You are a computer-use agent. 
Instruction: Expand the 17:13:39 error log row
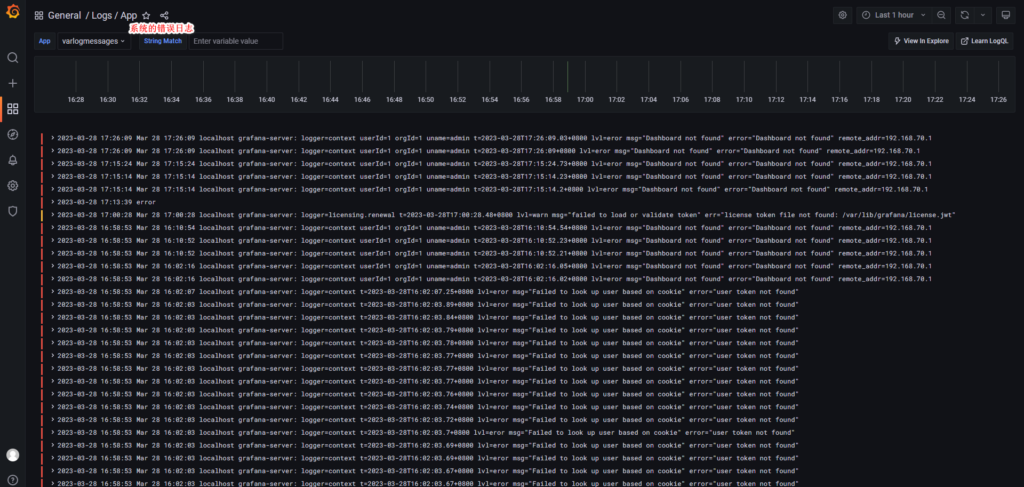click(x=52, y=201)
